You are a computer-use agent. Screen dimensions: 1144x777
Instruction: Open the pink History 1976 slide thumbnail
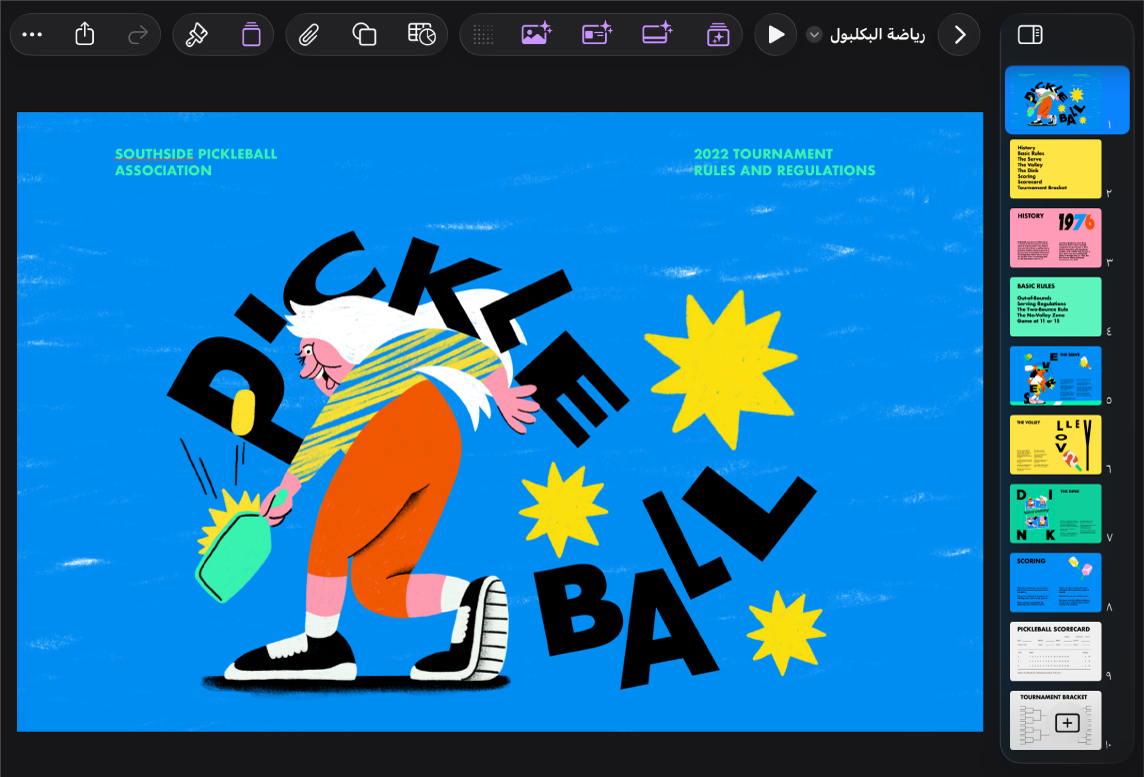[x=1055, y=238]
